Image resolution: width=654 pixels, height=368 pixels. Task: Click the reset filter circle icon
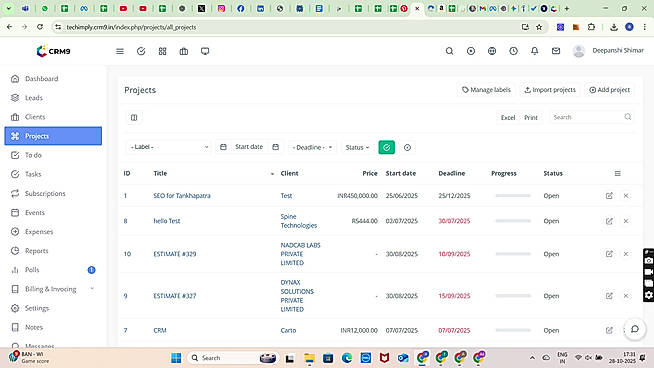tap(407, 147)
